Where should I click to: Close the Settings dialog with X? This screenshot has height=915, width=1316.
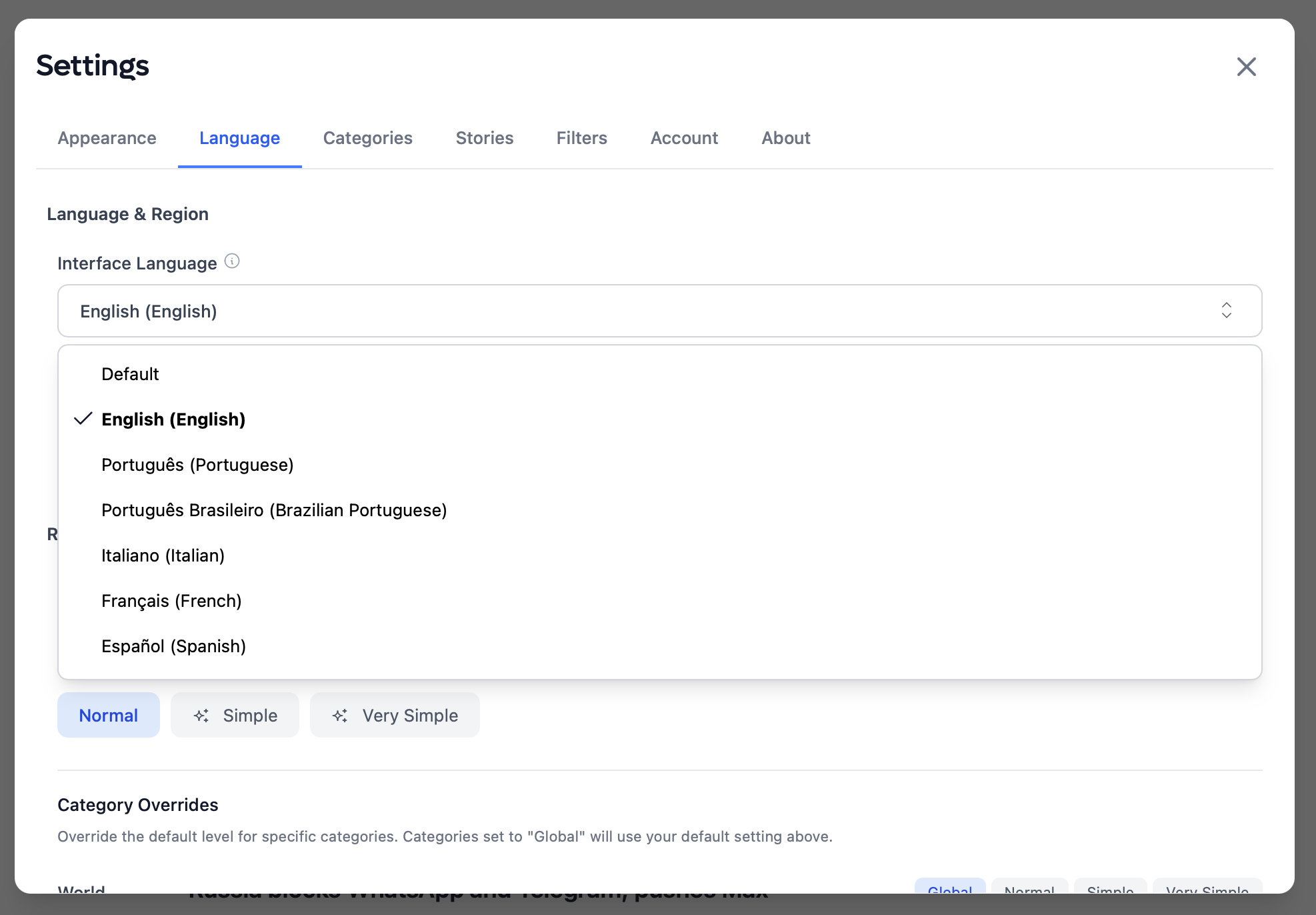click(1246, 67)
